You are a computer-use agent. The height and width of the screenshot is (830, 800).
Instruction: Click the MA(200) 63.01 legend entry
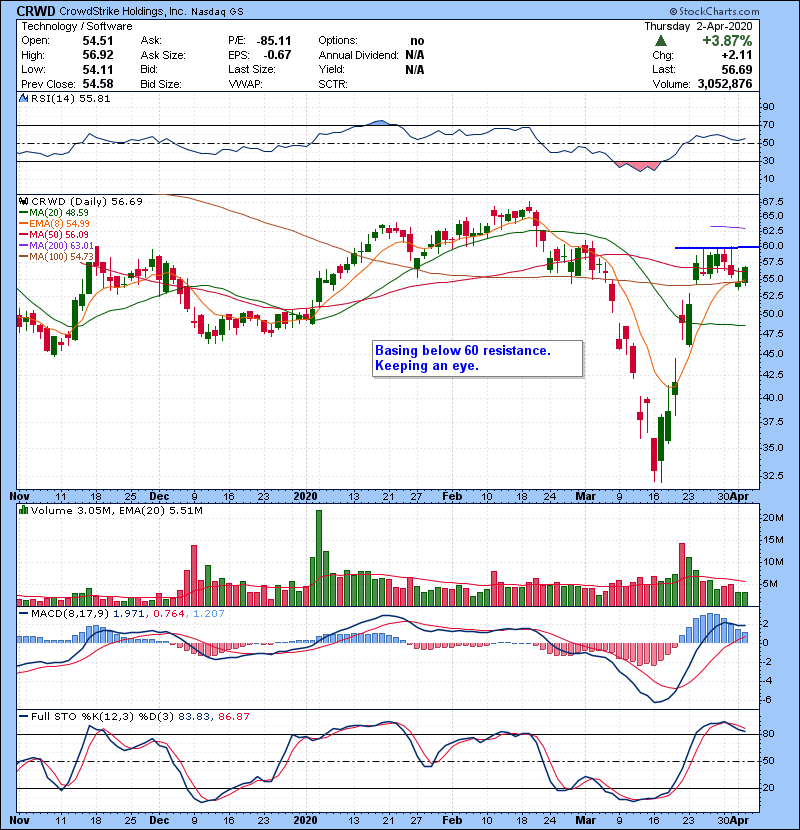(x=56, y=246)
